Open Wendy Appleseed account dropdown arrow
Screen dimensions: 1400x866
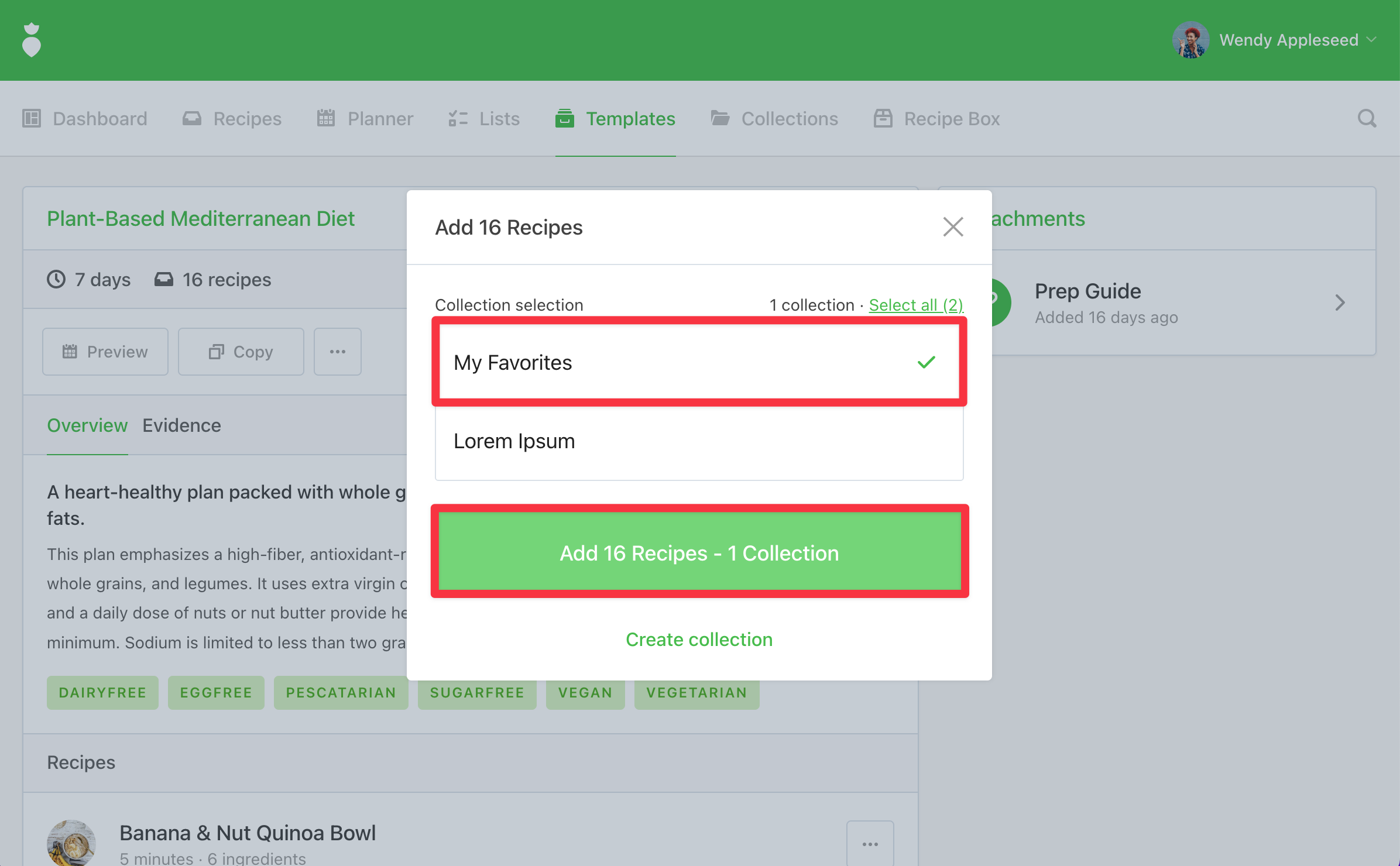click(x=1371, y=40)
